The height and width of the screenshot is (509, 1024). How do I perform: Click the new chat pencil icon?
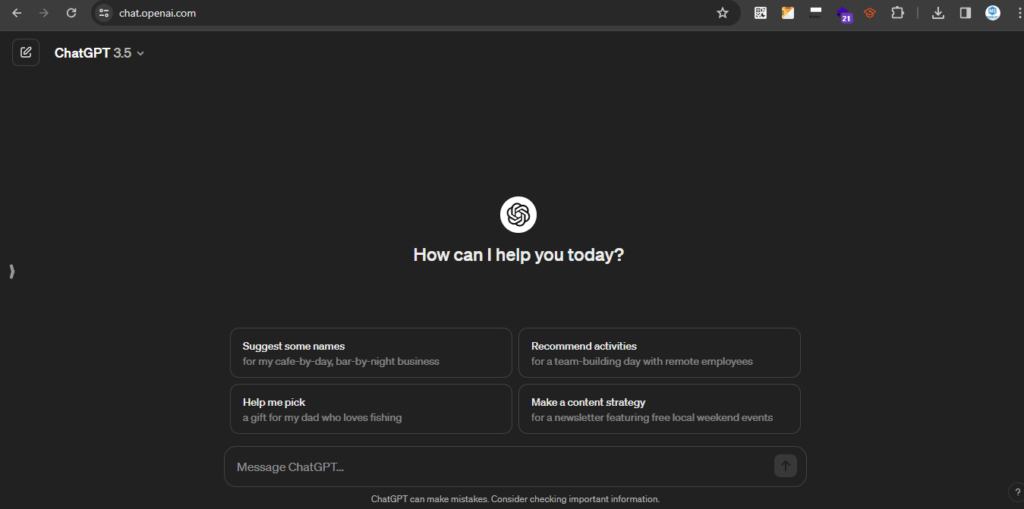pyautogui.click(x=25, y=52)
